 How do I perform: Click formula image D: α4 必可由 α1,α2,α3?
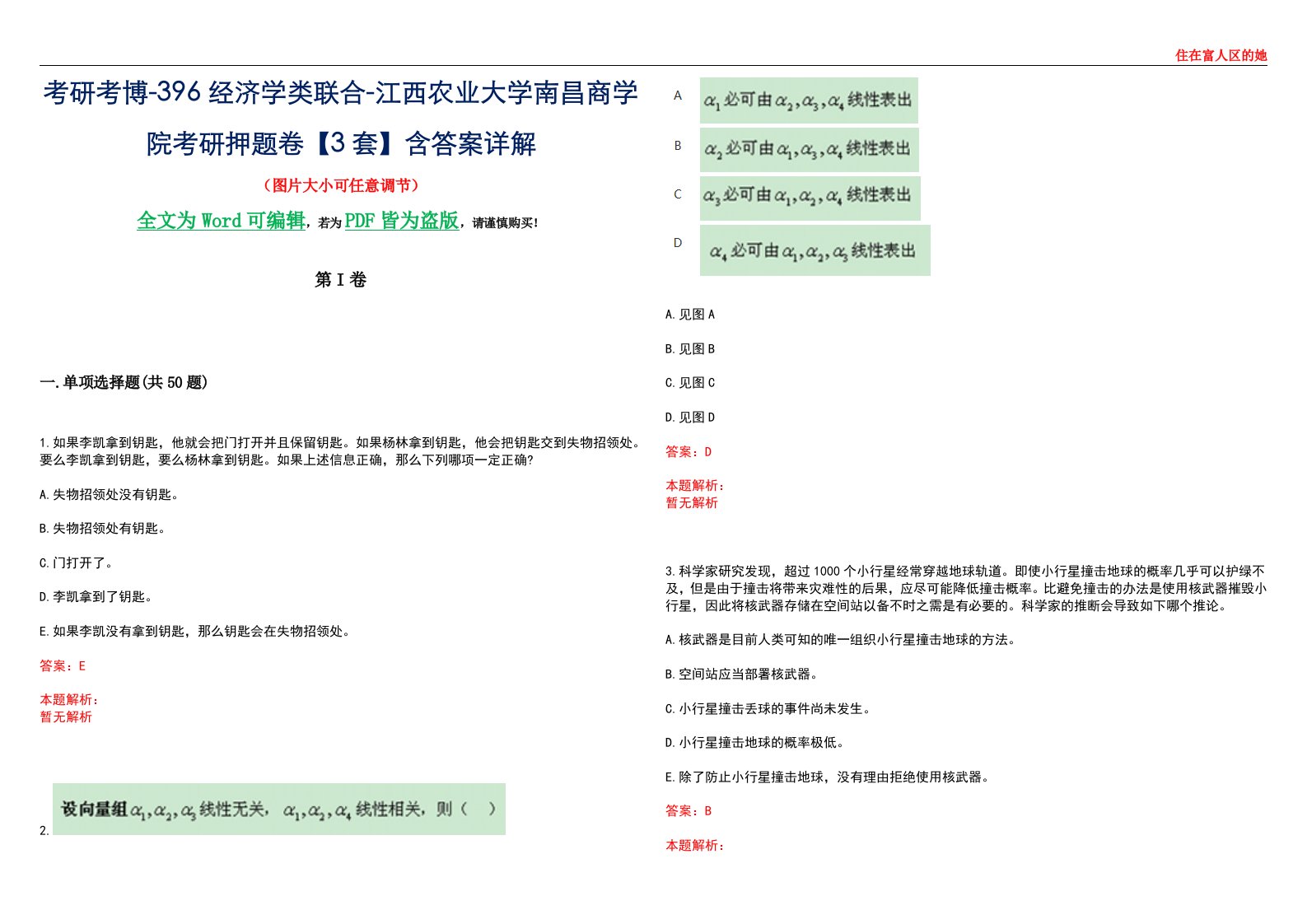pos(815,250)
